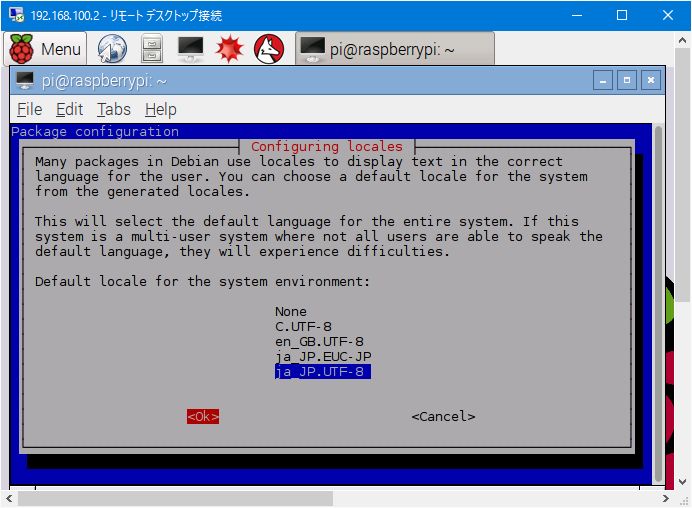Maximize the LXTerminal window

click(627, 80)
